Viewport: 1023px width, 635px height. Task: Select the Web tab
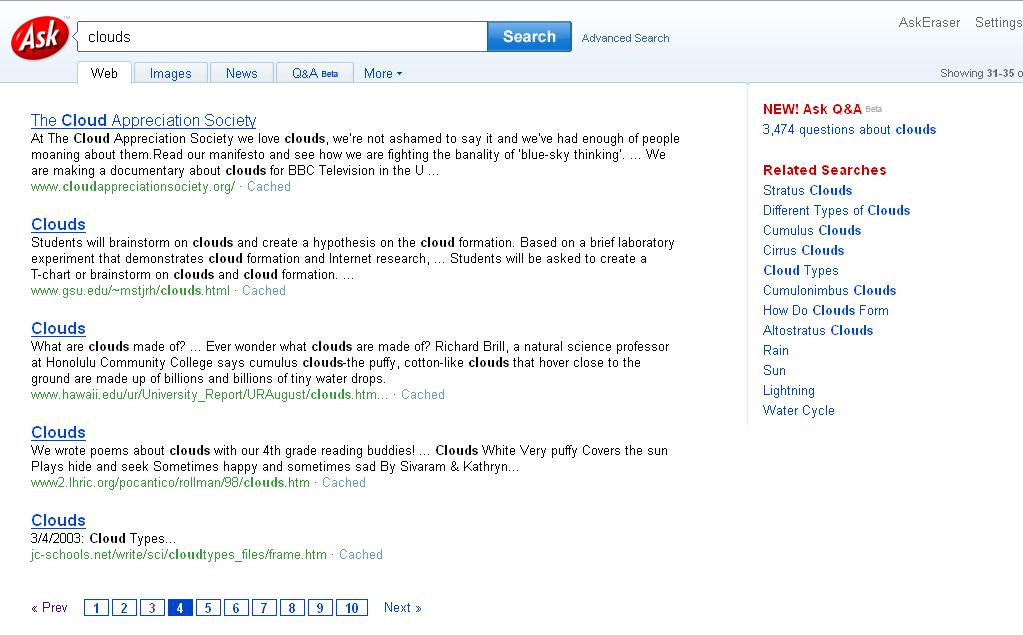[104, 73]
